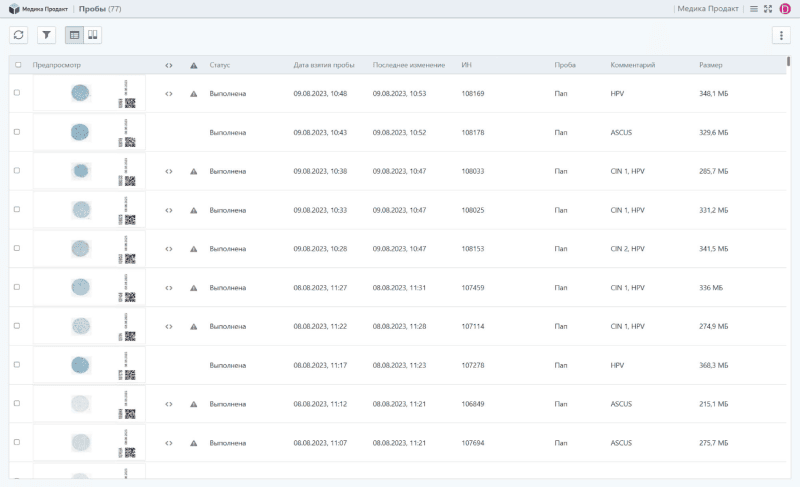Click code brackets icon for sample 108033
The width and height of the screenshot is (800, 487).
(169, 171)
